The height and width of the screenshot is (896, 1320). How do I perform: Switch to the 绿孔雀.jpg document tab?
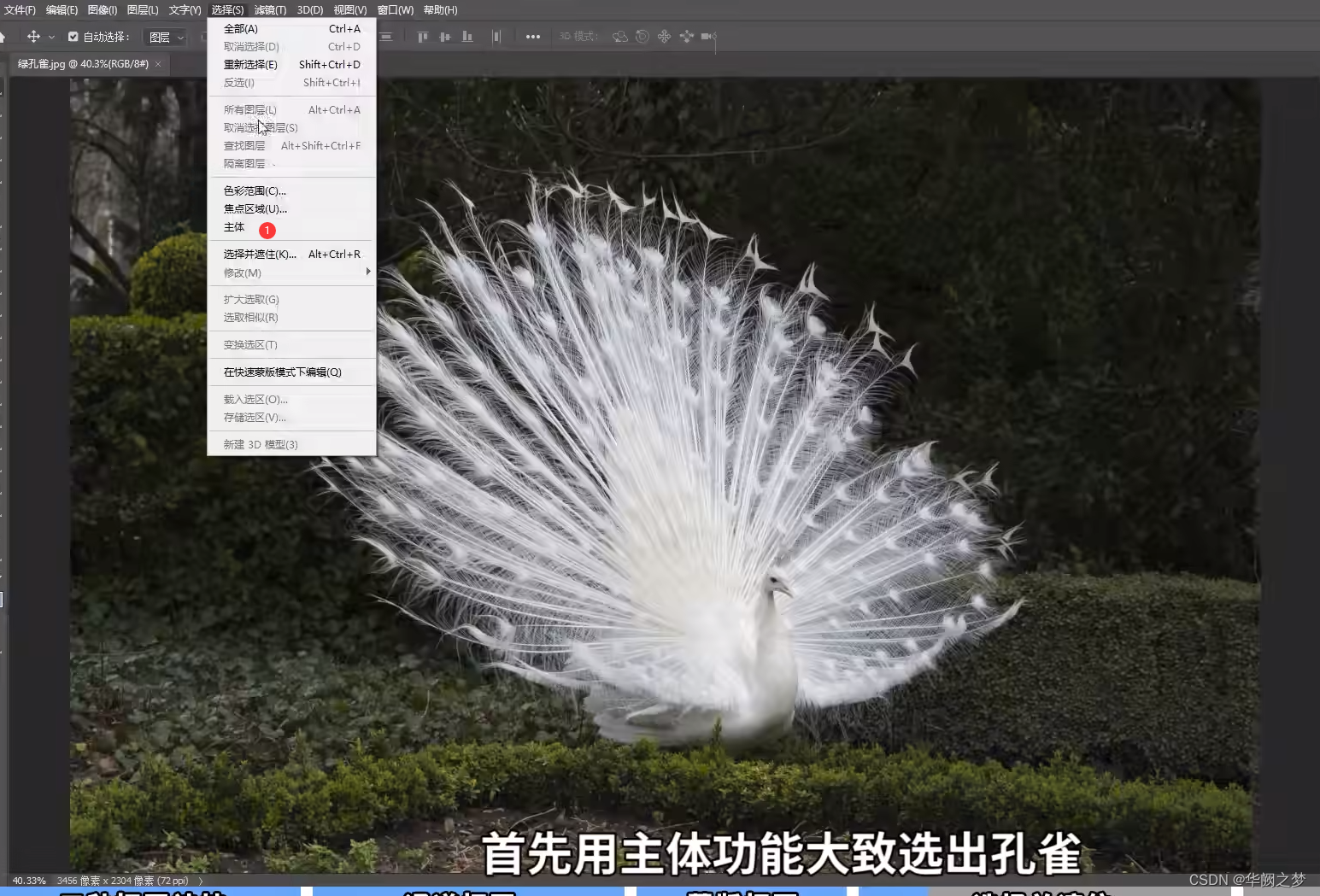pos(83,64)
